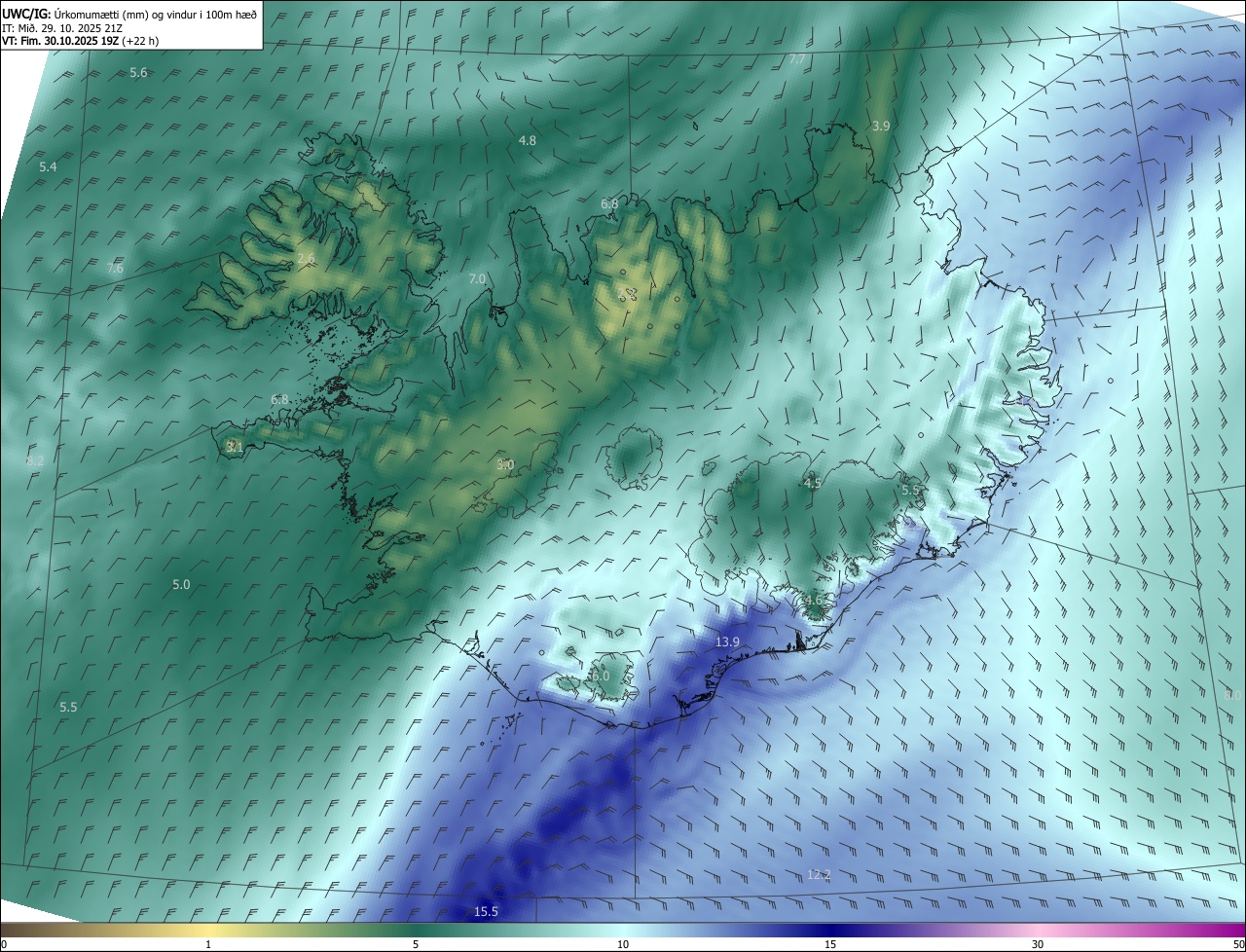Click the 15.5 value label
The image size is (1246, 952).
click(486, 911)
